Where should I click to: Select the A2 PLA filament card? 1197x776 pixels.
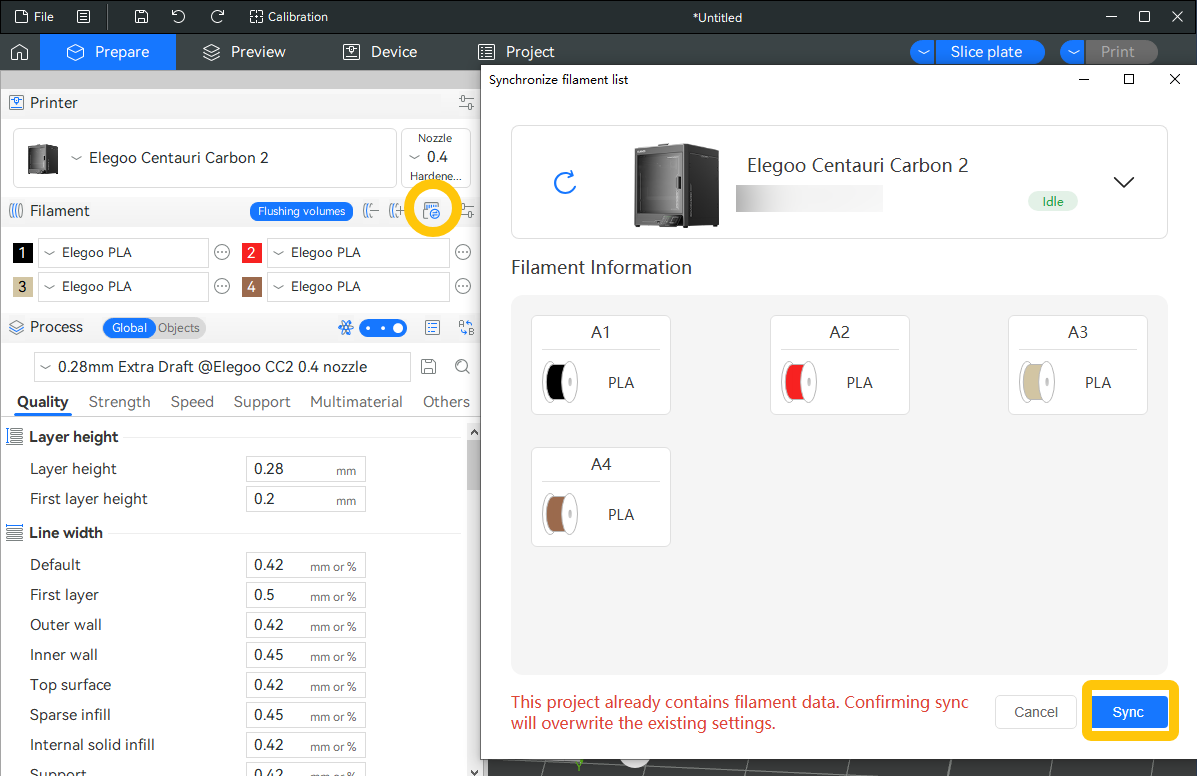840,365
